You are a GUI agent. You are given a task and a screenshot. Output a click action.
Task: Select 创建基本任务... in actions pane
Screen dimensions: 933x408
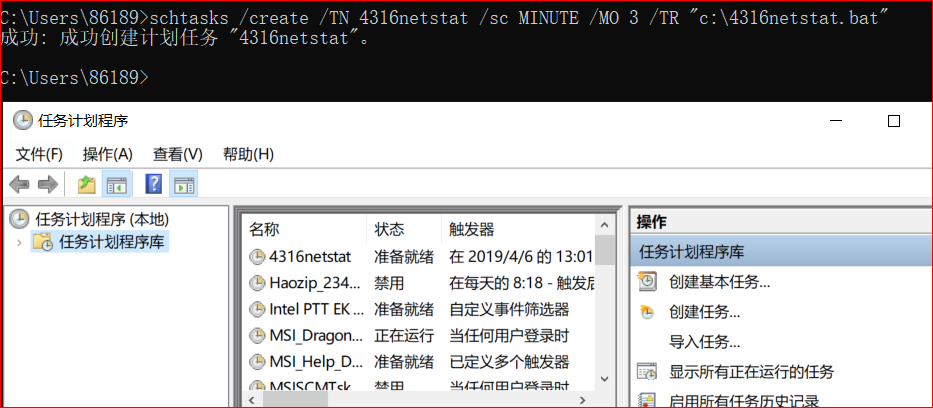point(719,282)
